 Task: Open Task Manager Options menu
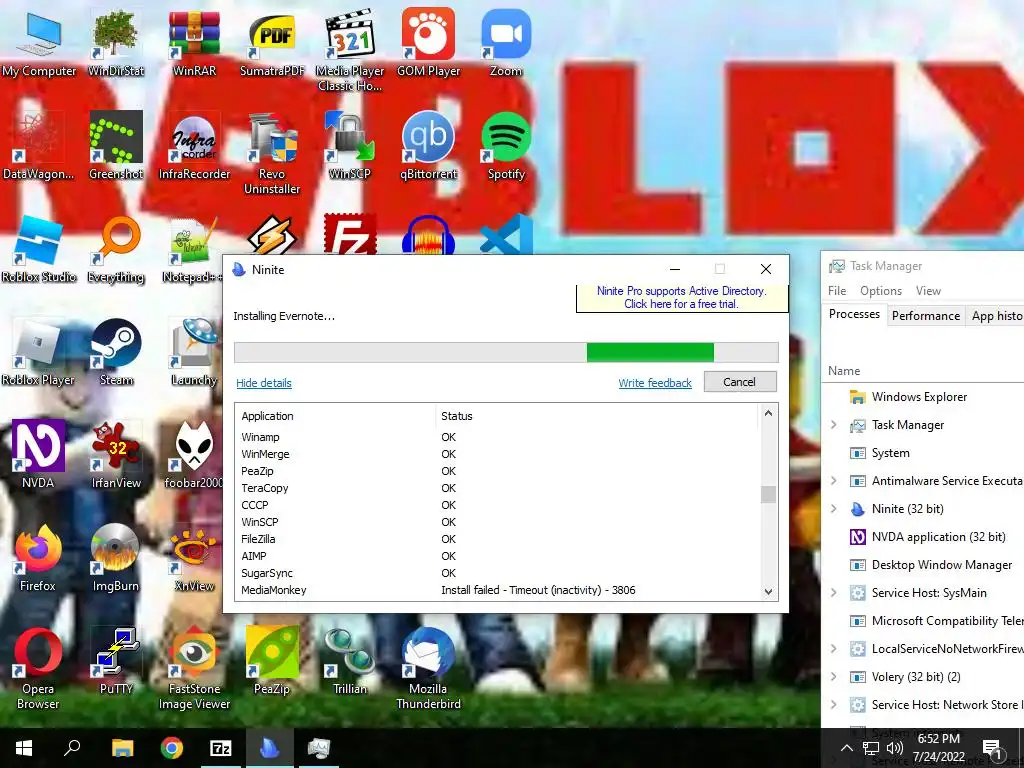pyautogui.click(x=880, y=291)
